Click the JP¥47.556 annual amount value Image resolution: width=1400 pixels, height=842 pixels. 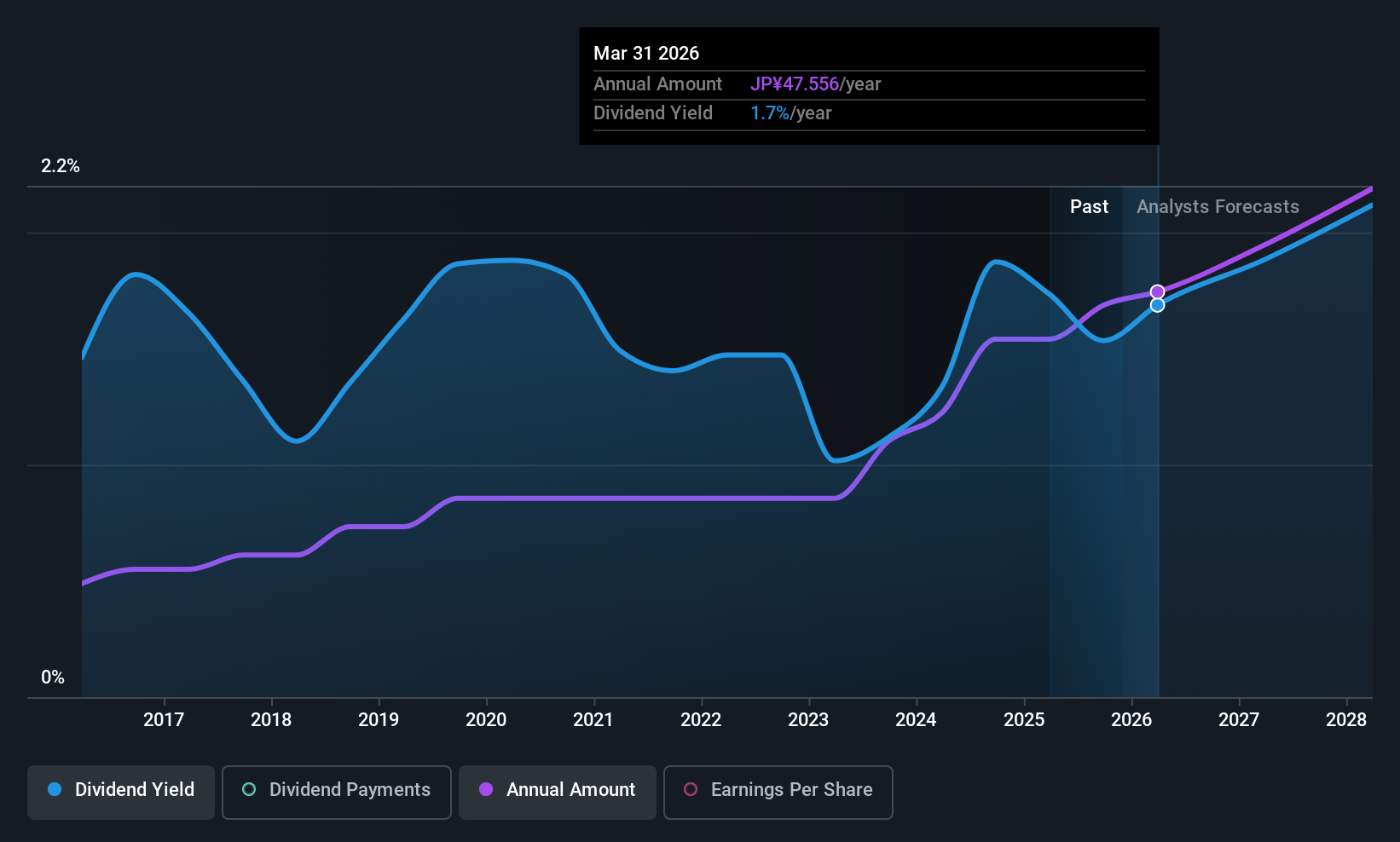(795, 84)
